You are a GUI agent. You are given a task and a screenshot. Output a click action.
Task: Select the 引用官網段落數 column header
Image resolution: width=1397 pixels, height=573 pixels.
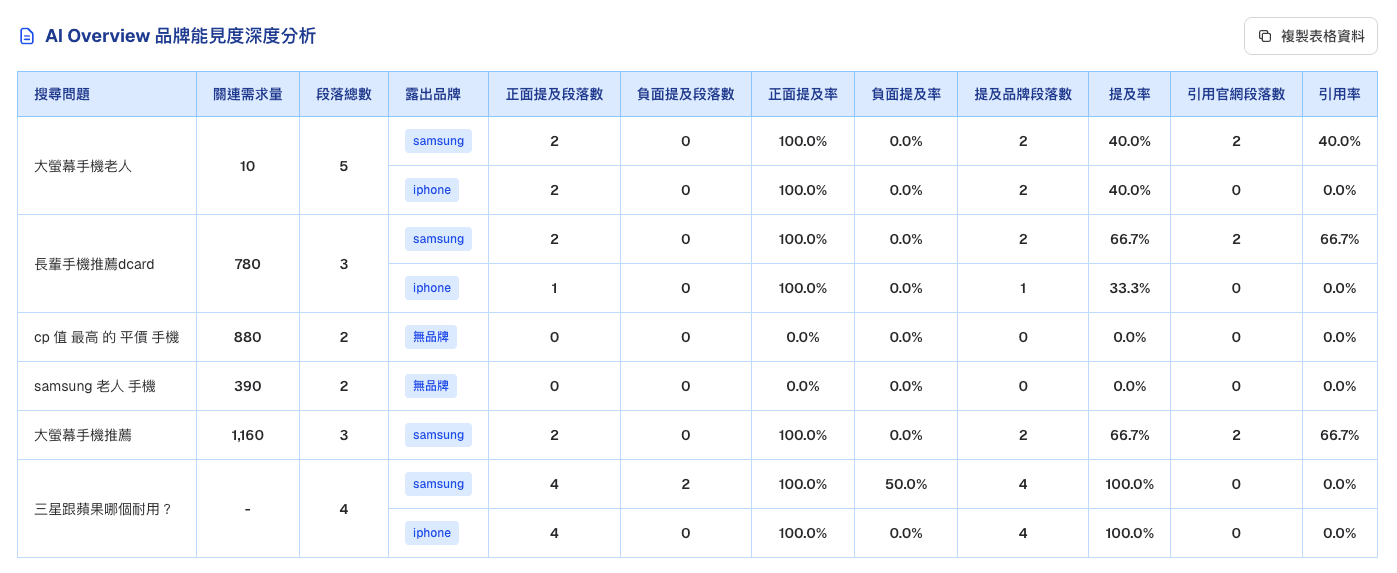1236,94
